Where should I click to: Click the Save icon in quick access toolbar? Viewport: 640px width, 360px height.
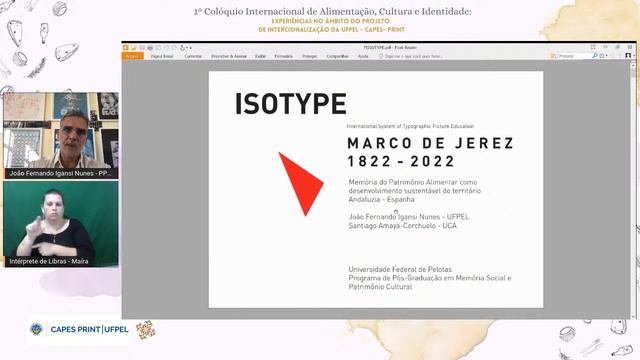pyautogui.click(x=142, y=48)
